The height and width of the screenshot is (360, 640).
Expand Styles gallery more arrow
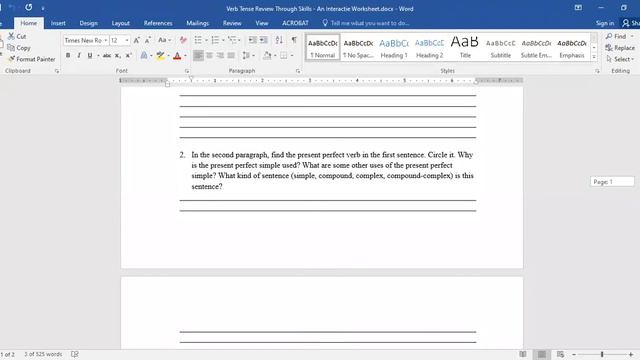click(x=594, y=57)
